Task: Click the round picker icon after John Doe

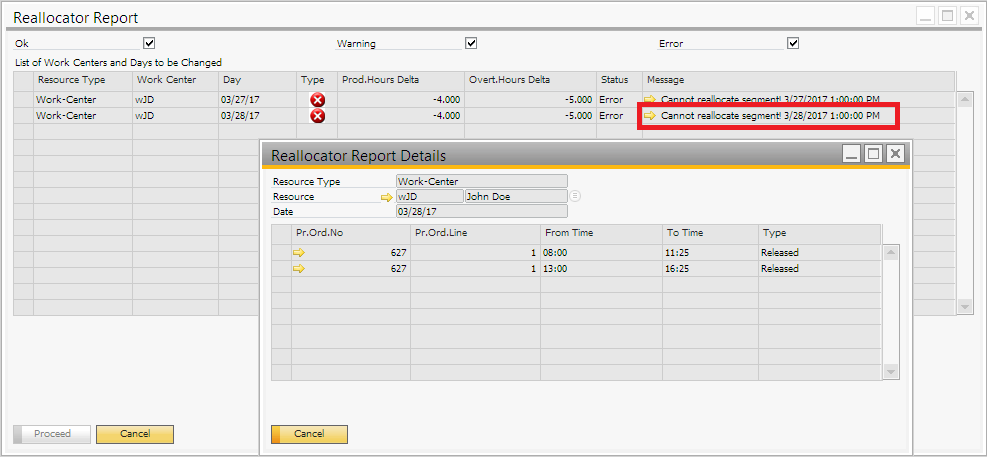Action: tap(575, 197)
